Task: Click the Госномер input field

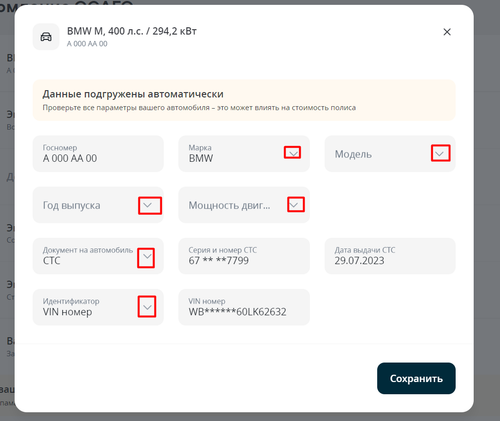Action: [x=98, y=154]
